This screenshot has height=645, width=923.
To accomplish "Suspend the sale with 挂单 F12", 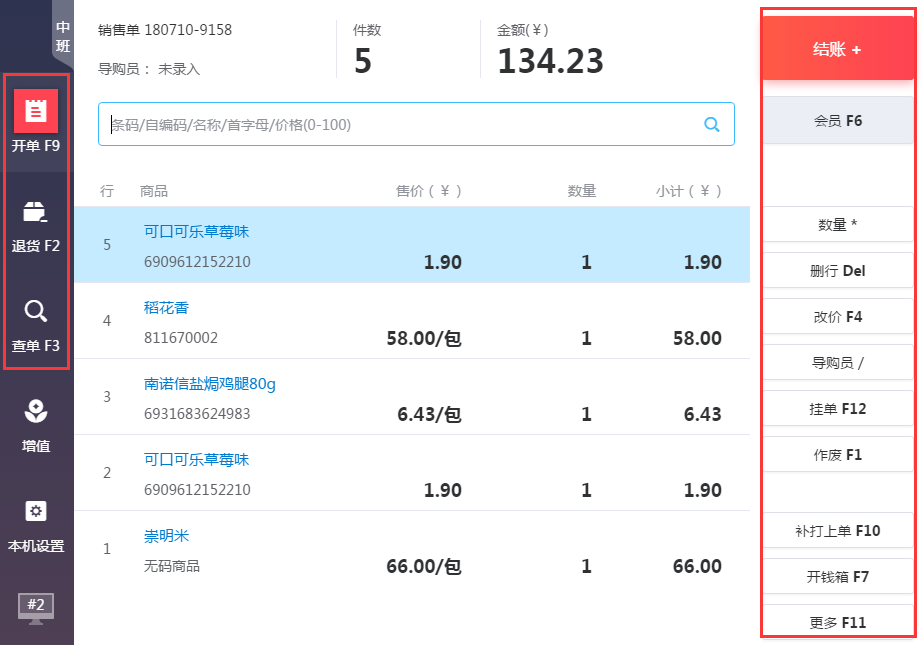I will coord(838,409).
